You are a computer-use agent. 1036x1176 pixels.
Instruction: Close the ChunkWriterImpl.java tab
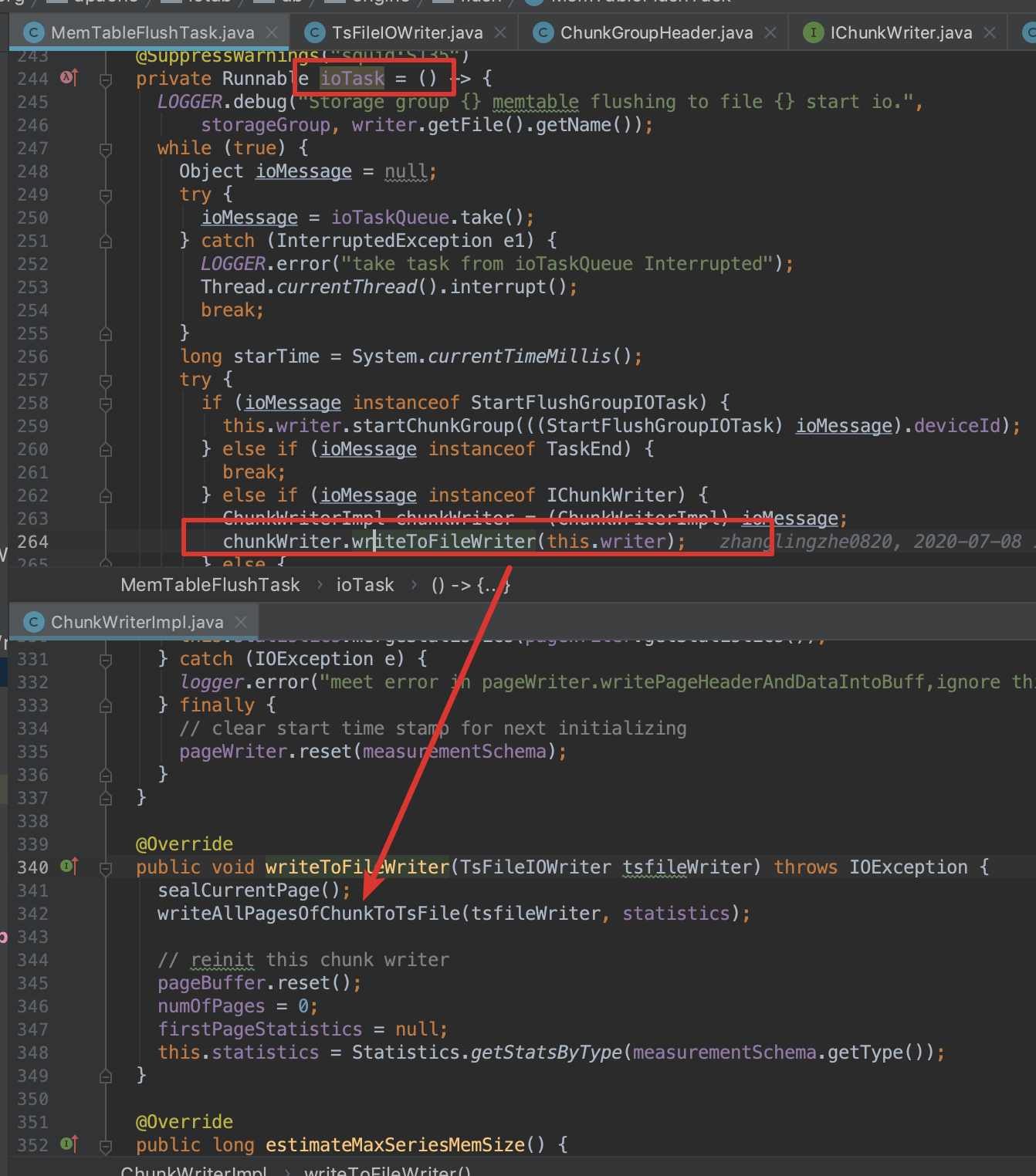[x=241, y=622]
